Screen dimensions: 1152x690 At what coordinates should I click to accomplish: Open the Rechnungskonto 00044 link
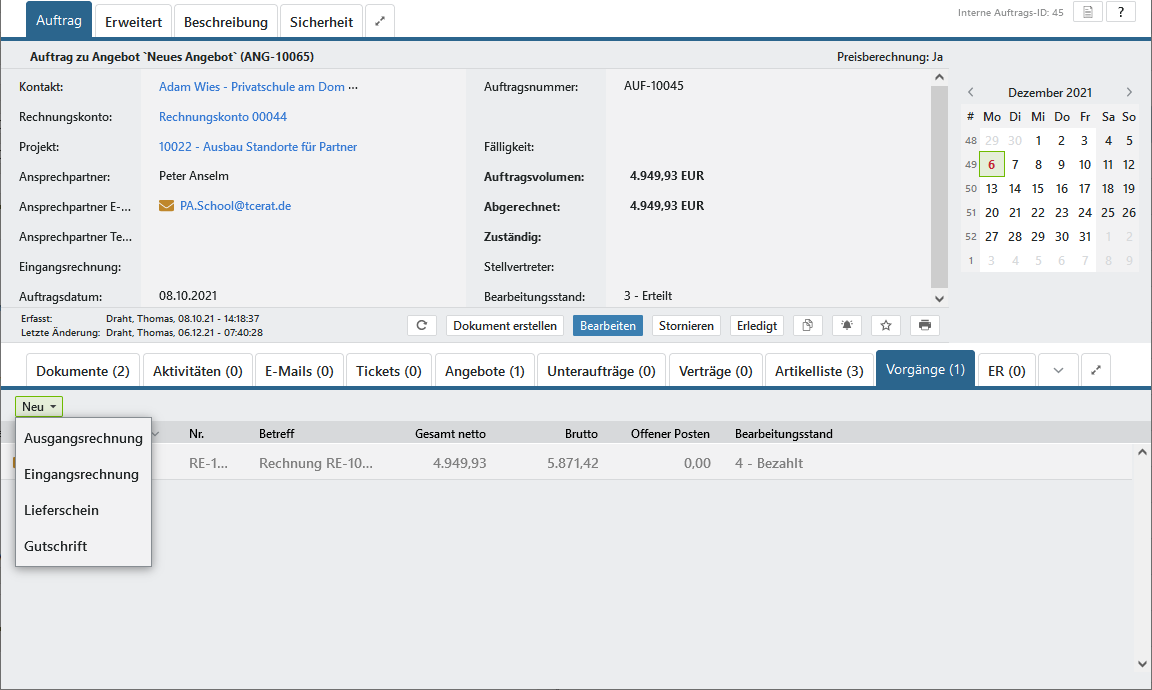(223, 117)
